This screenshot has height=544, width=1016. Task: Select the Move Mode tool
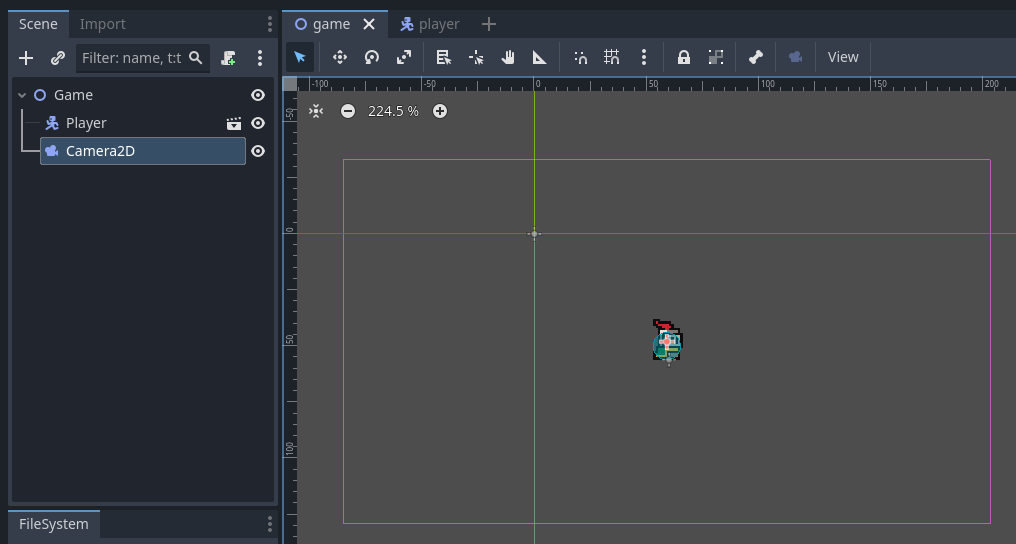pyautogui.click(x=339, y=57)
